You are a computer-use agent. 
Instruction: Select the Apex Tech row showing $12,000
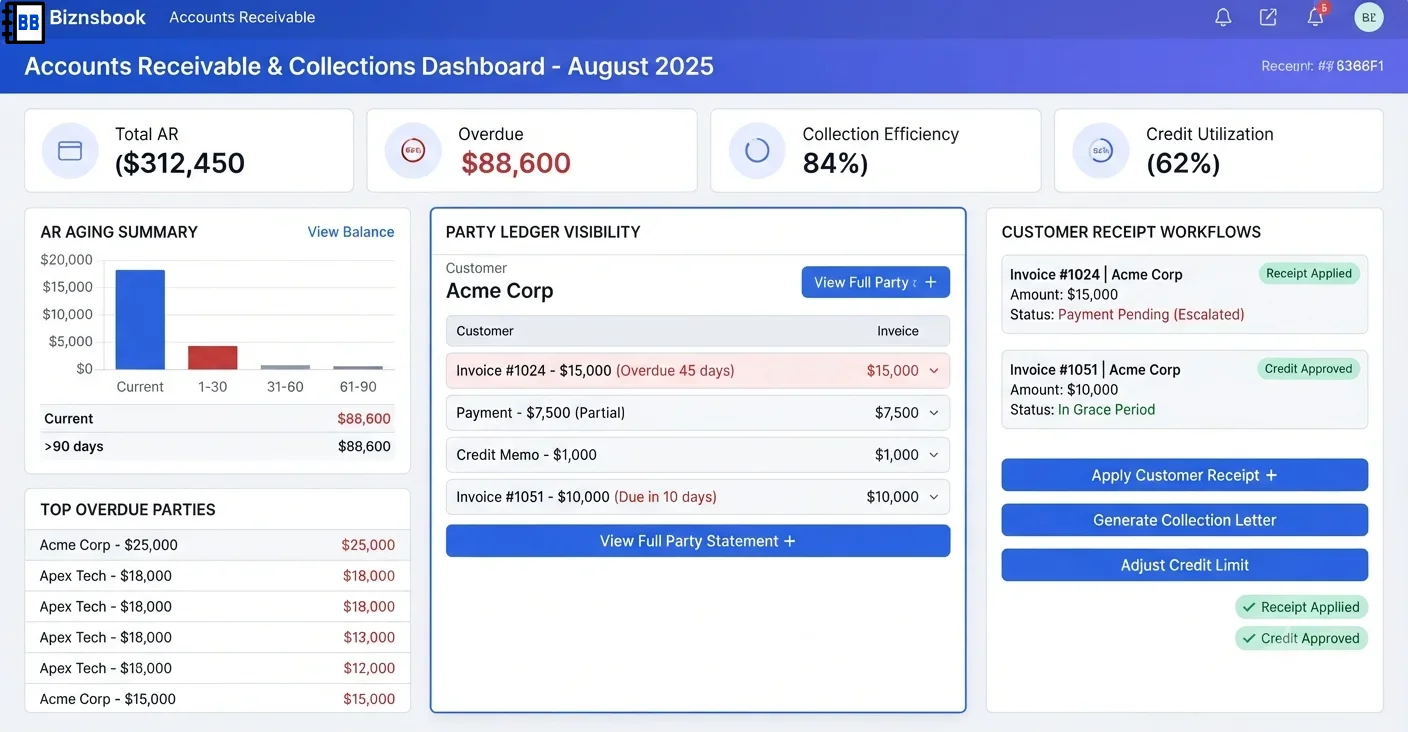click(217, 668)
